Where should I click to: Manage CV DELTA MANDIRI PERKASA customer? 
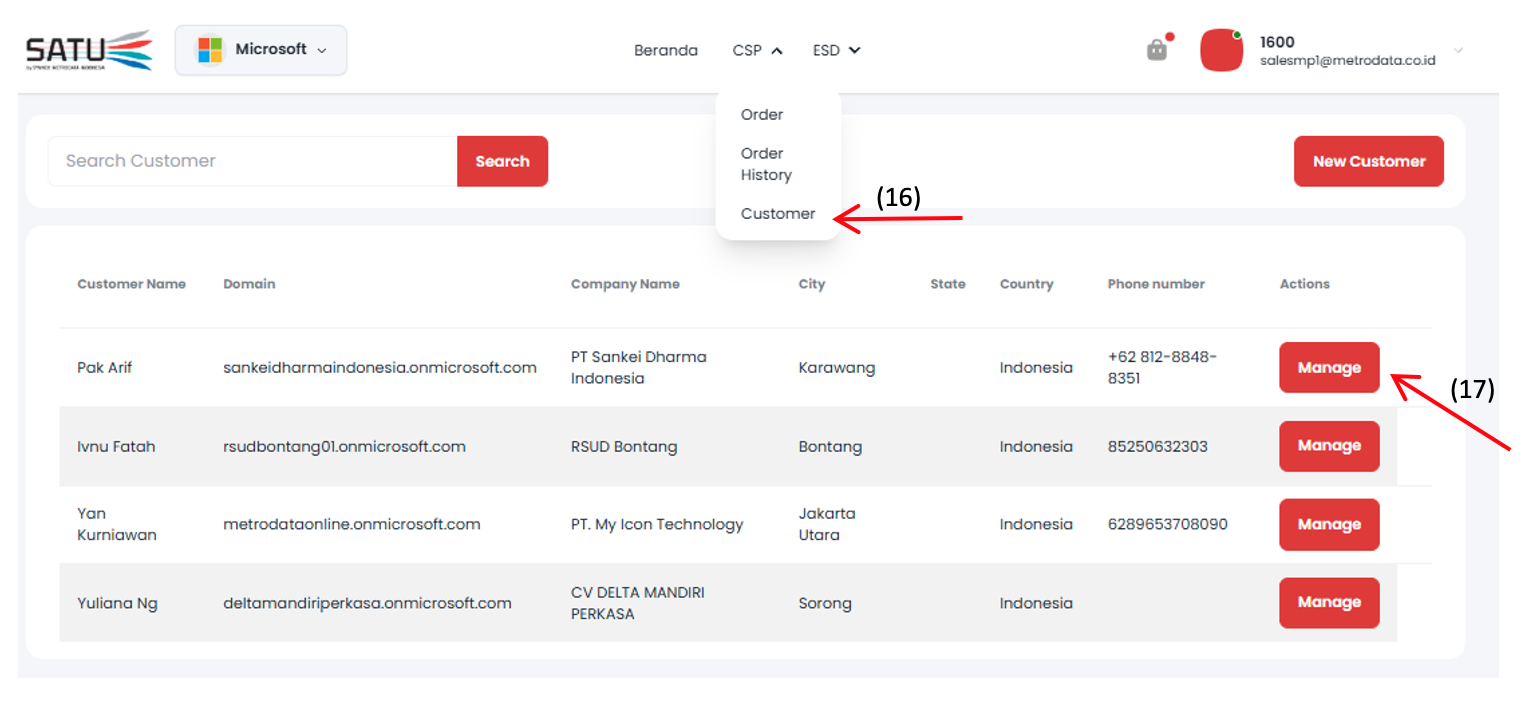point(1329,603)
